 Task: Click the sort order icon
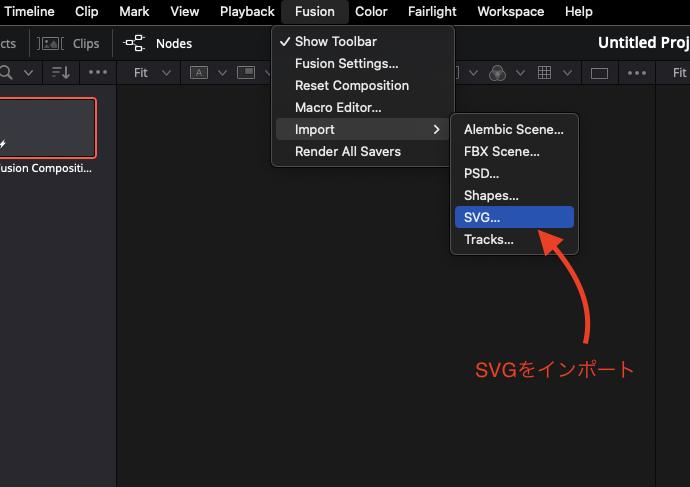[x=61, y=73]
